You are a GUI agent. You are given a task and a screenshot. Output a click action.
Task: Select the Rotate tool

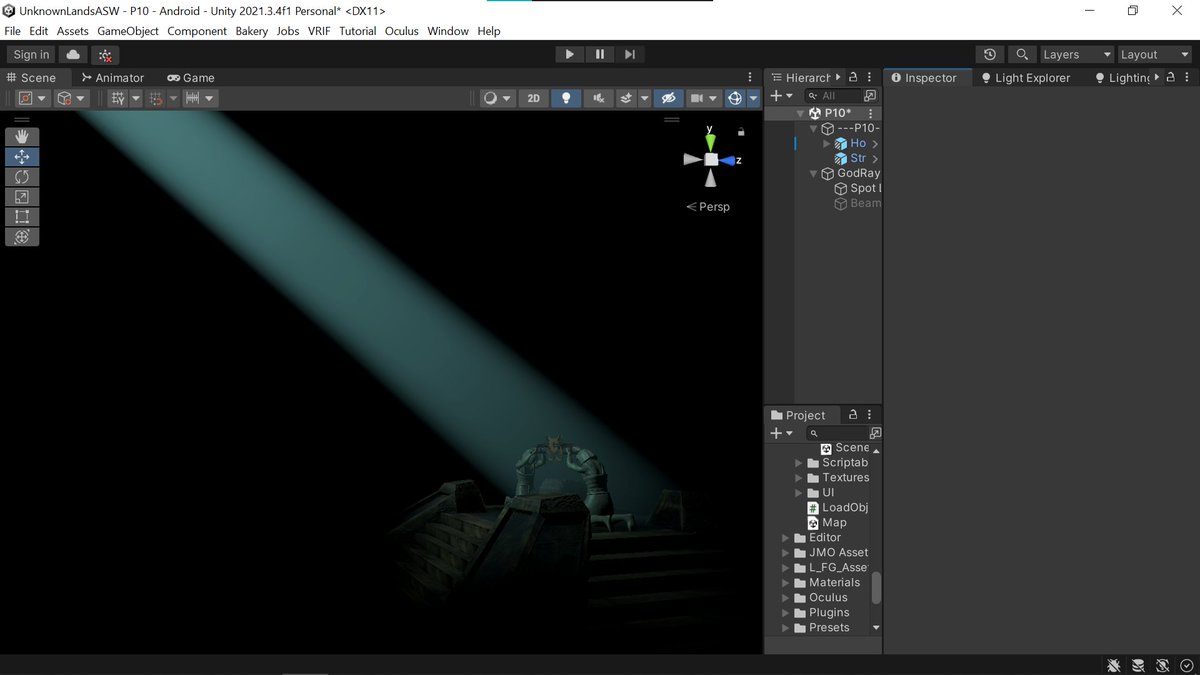tap(22, 176)
